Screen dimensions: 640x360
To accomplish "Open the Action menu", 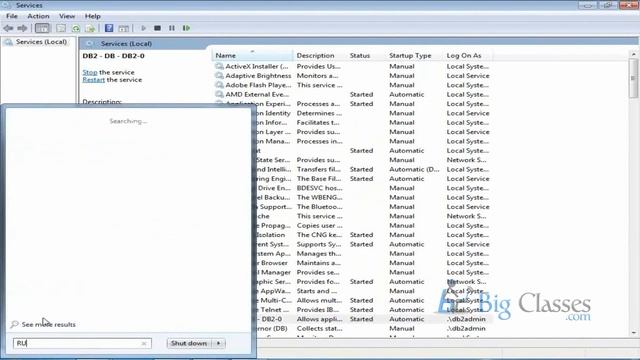I will pyautogui.click(x=38, y=16).
